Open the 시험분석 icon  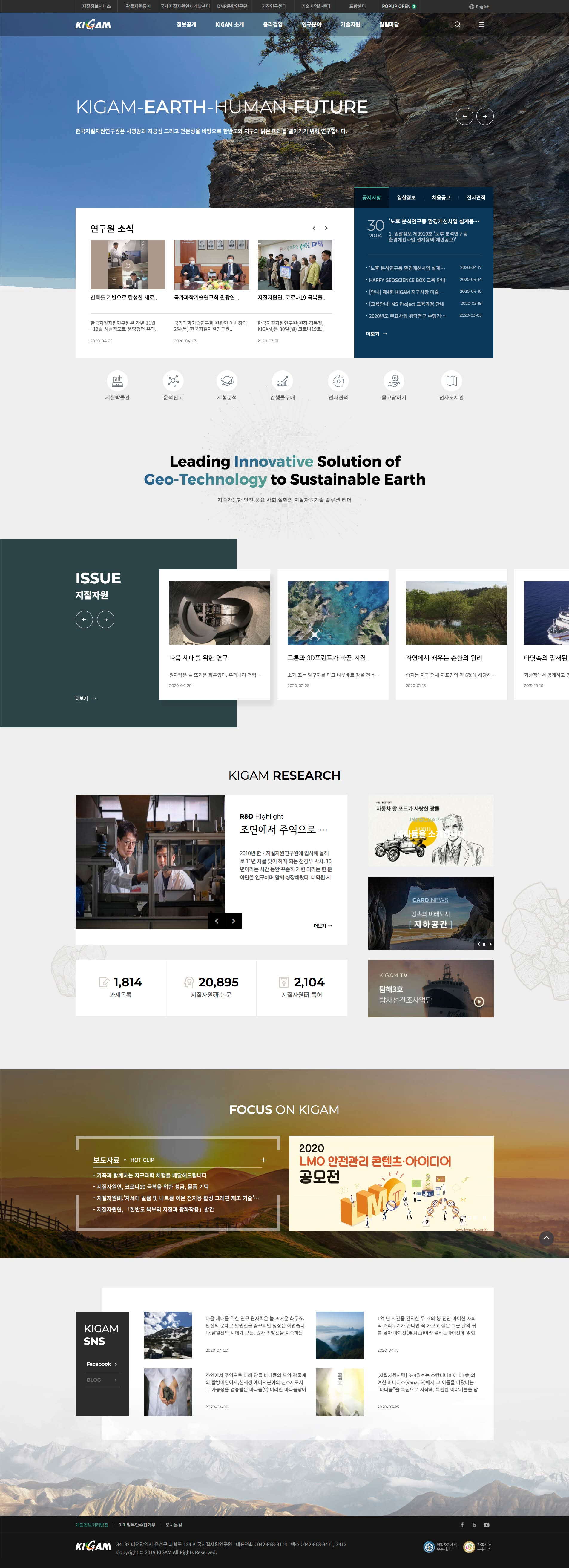pos(226,381)
